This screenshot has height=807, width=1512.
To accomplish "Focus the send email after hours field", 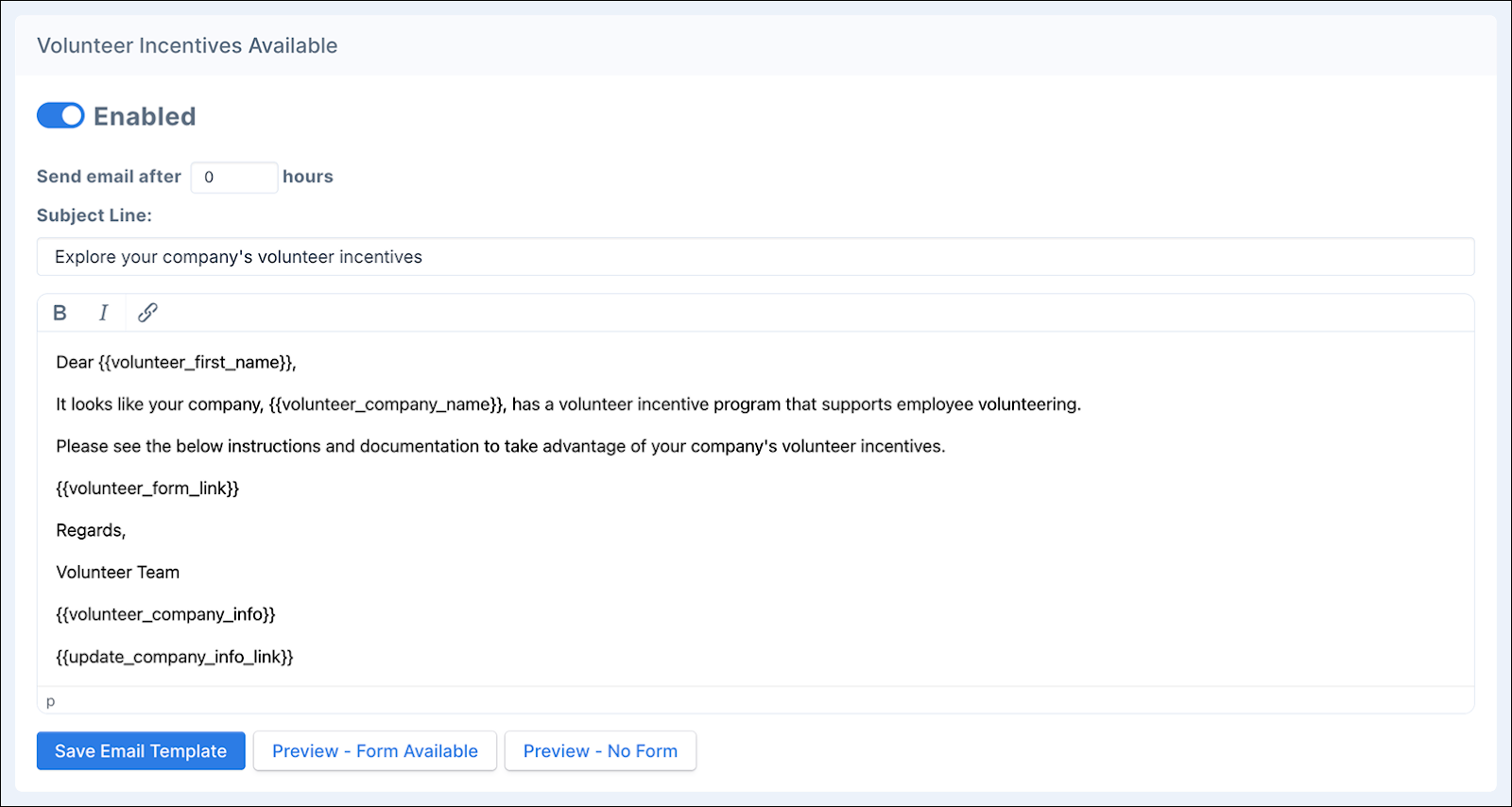I will (233, 178).
